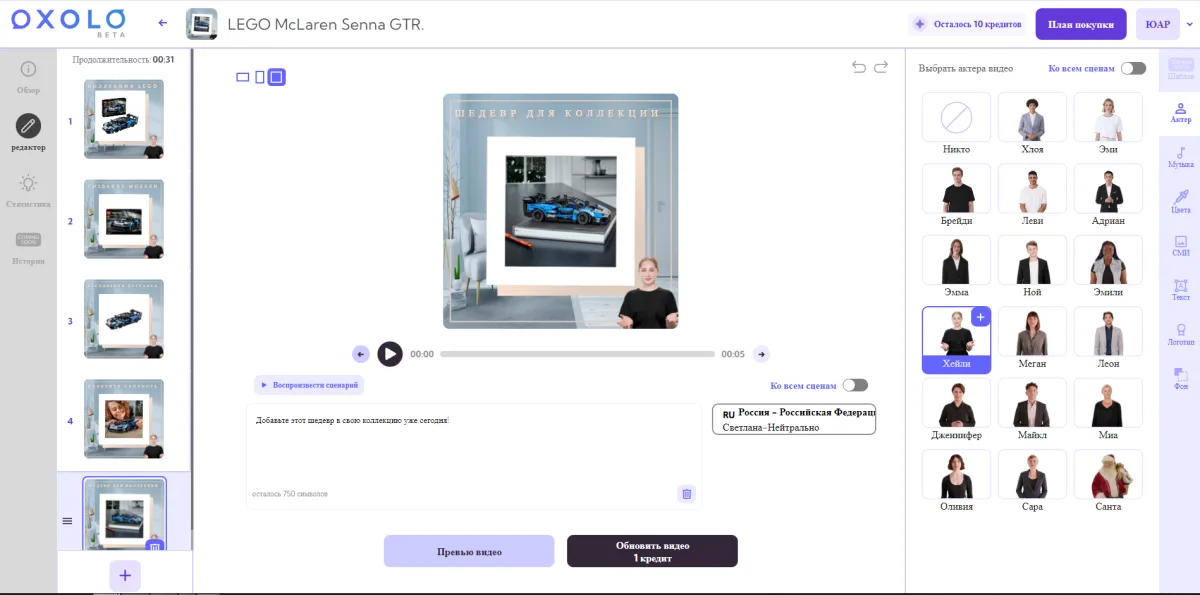Choose the Адриан actor
Viewport: 1200px width, 595px height.
1108,196
